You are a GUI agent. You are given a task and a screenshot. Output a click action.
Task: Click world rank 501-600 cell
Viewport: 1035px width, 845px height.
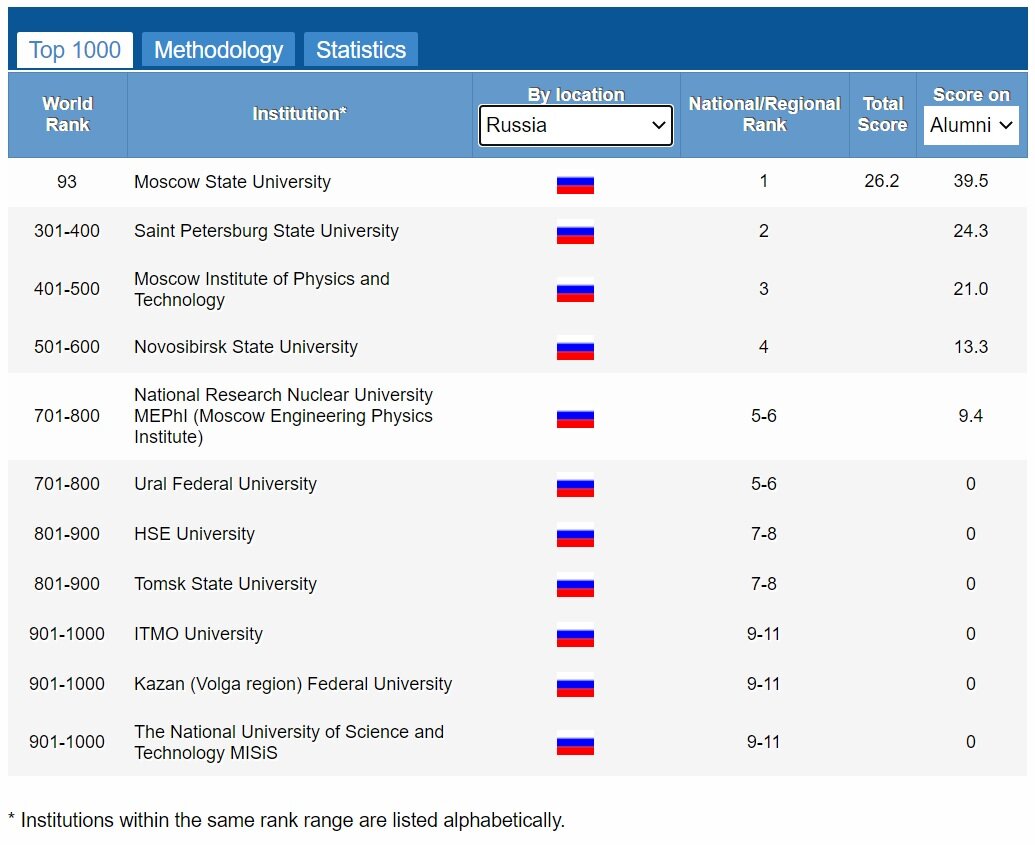[67, 347]
